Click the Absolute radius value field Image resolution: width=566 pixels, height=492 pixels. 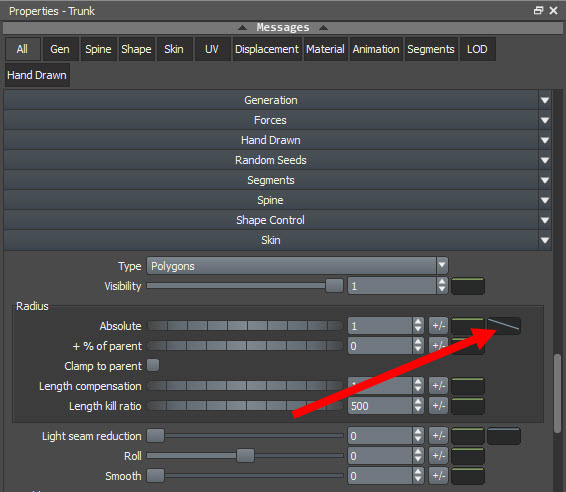(381, 326)
